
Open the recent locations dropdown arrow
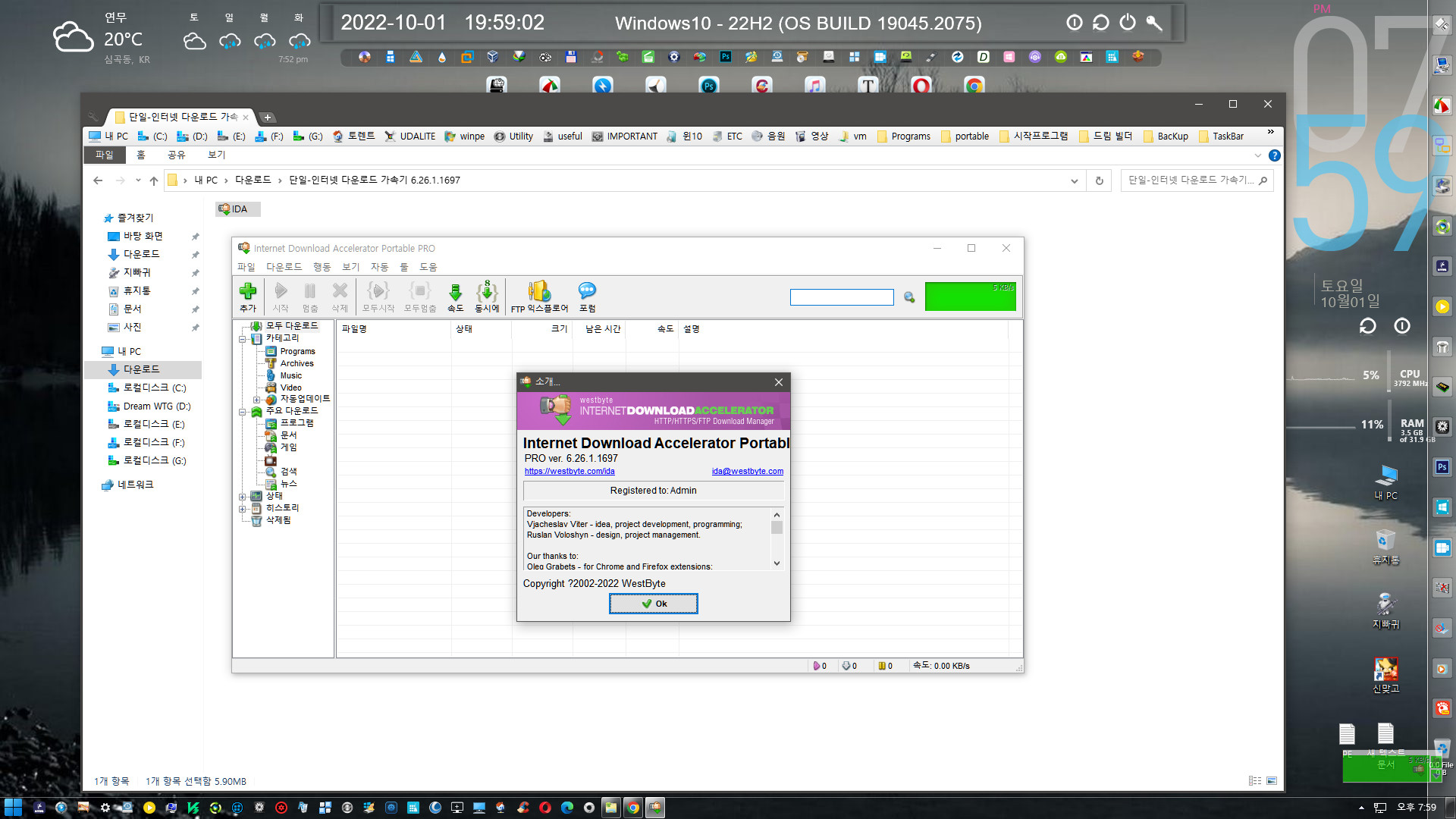pos(137,180)
